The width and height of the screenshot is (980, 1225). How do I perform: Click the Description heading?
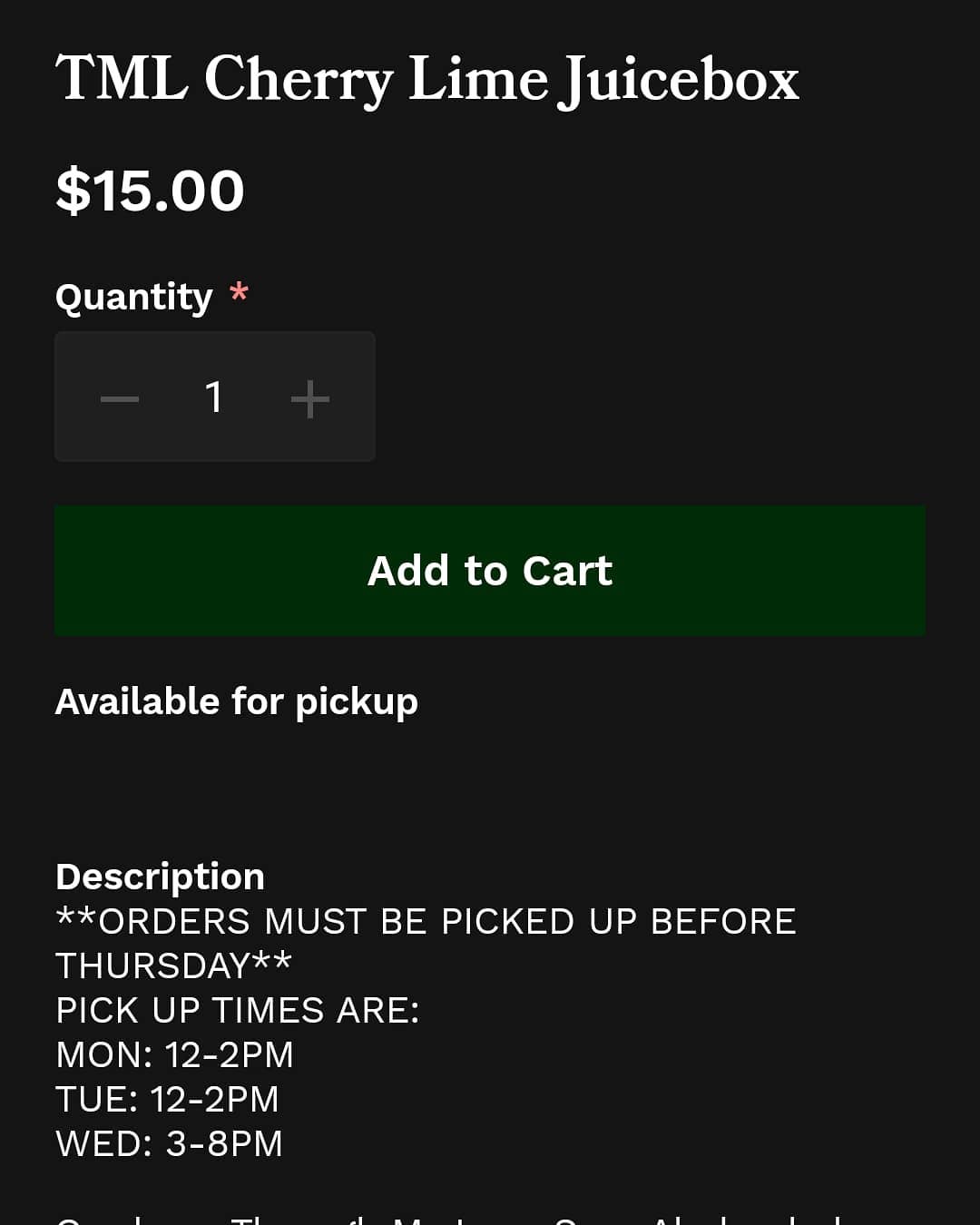(160, 877)
